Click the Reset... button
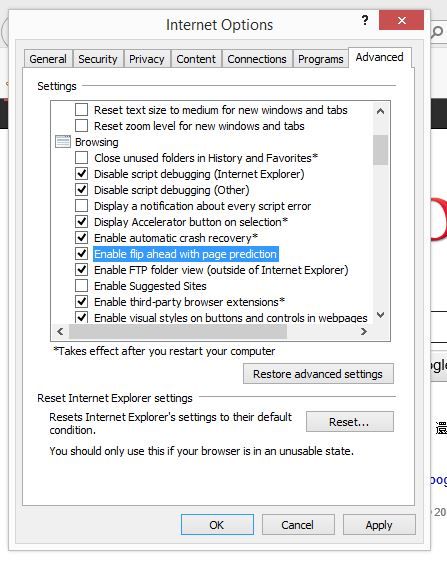 350,422
